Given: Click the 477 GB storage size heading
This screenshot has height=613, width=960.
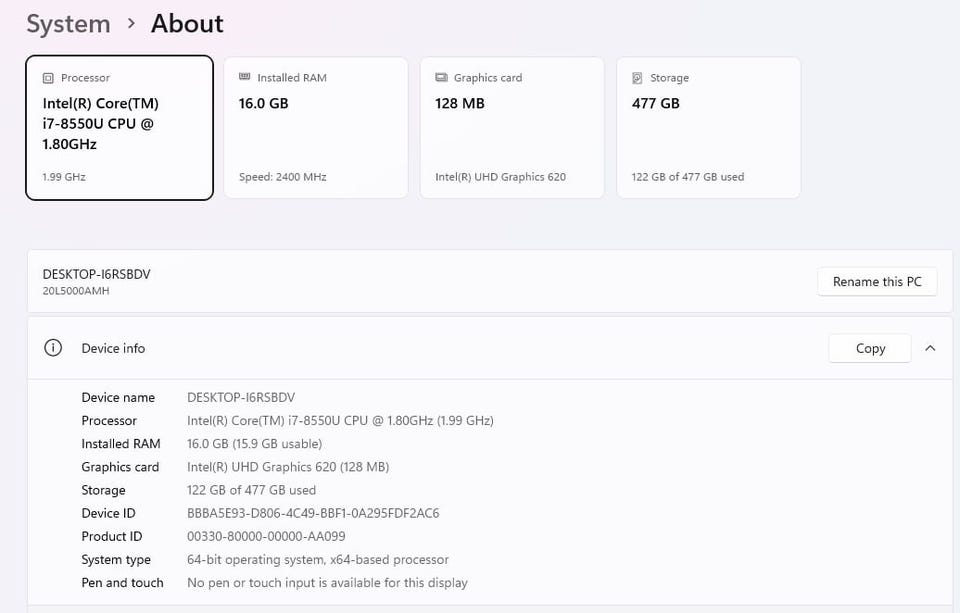Looking at the screenshot, I should (x=656, y=103).
